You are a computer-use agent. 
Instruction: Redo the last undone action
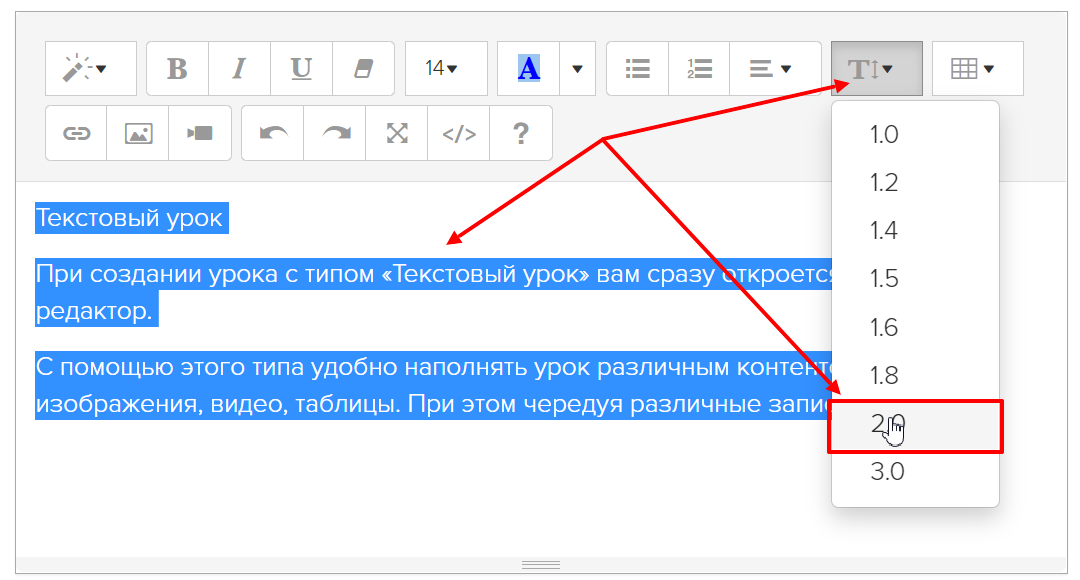click(335, 133)
